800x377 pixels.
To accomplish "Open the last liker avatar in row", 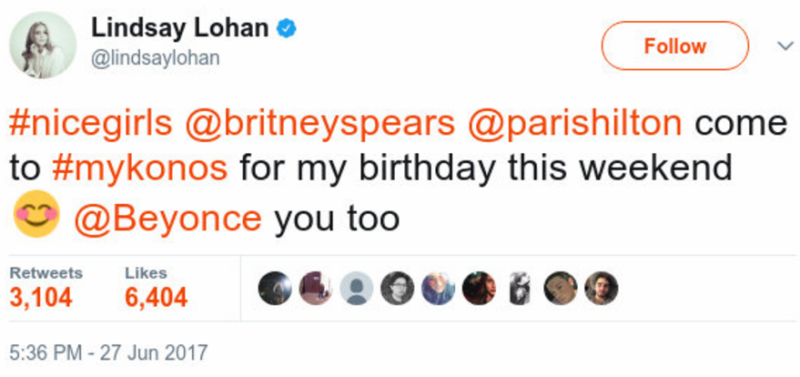I will pos(601,288).
